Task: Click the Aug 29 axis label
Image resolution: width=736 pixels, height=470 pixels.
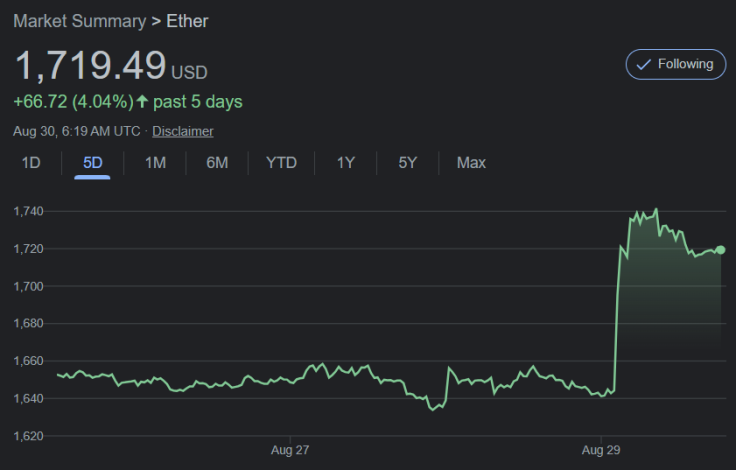Action: pyautogui.click(x=601, y=450)
